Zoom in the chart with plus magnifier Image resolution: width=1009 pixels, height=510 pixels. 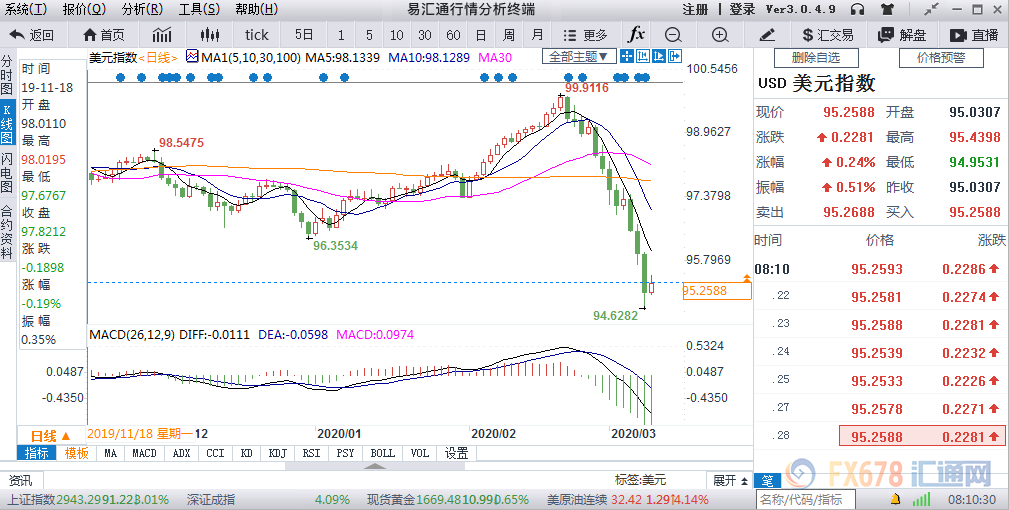click(x=719, y=35)
